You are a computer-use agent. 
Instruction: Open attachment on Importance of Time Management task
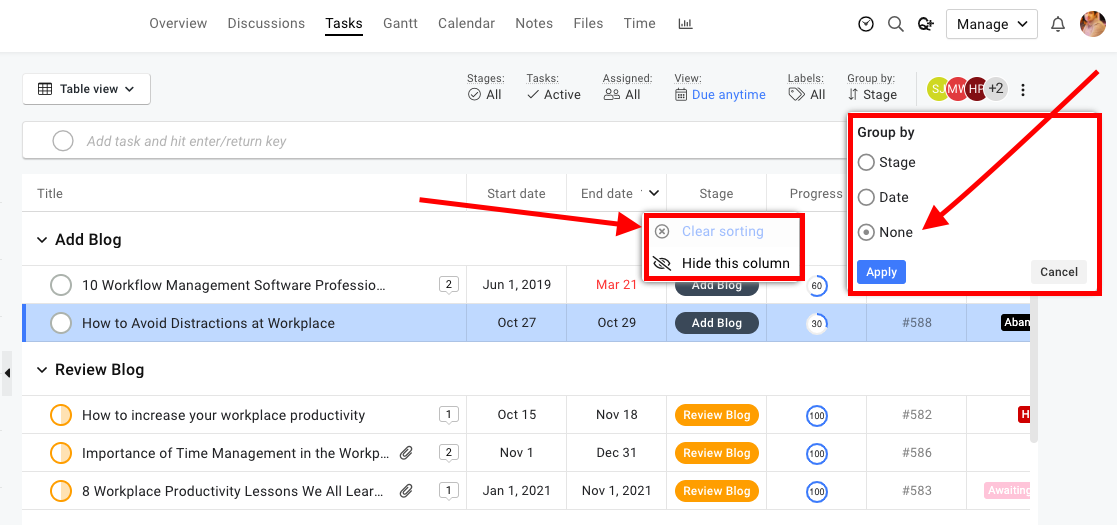[406, 453]
